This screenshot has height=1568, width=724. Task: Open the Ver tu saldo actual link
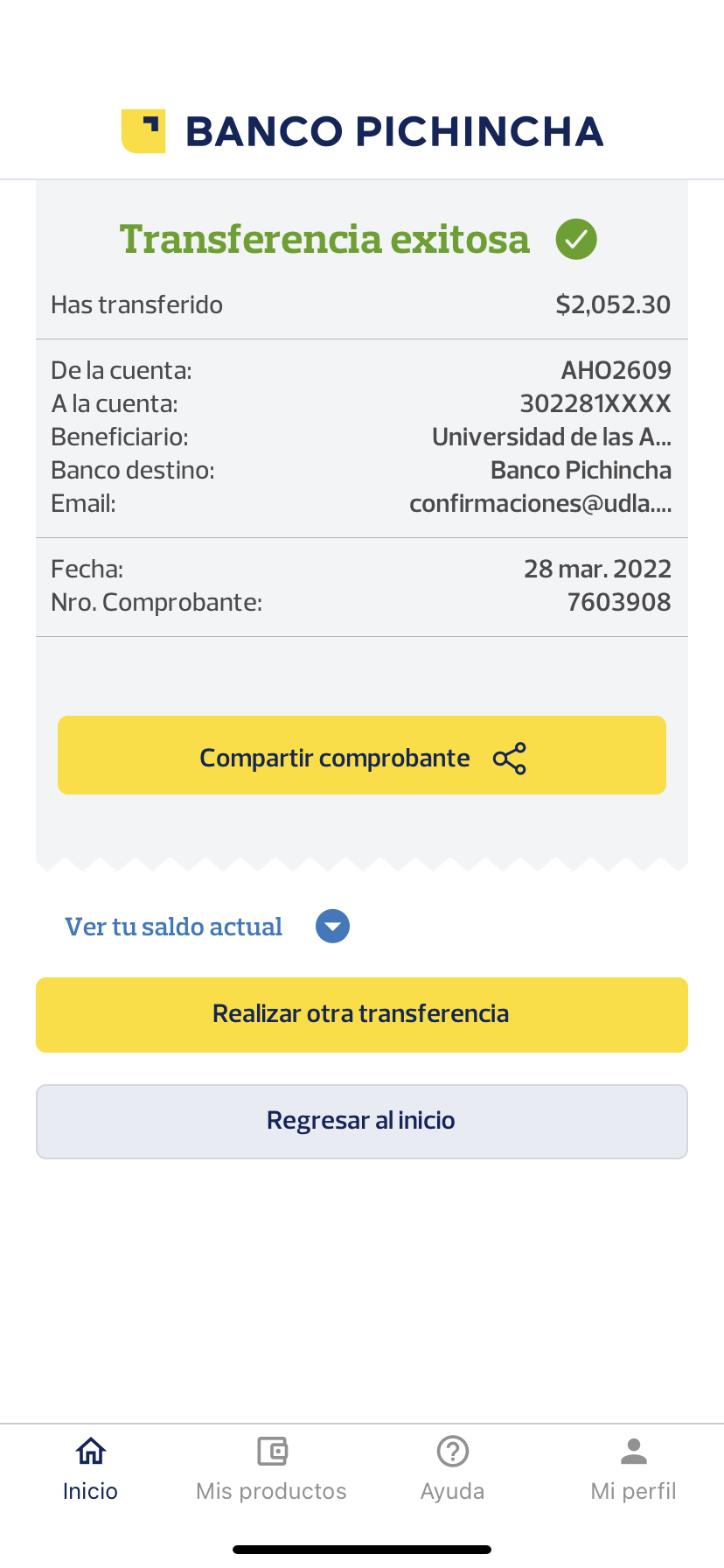(174, 927)
